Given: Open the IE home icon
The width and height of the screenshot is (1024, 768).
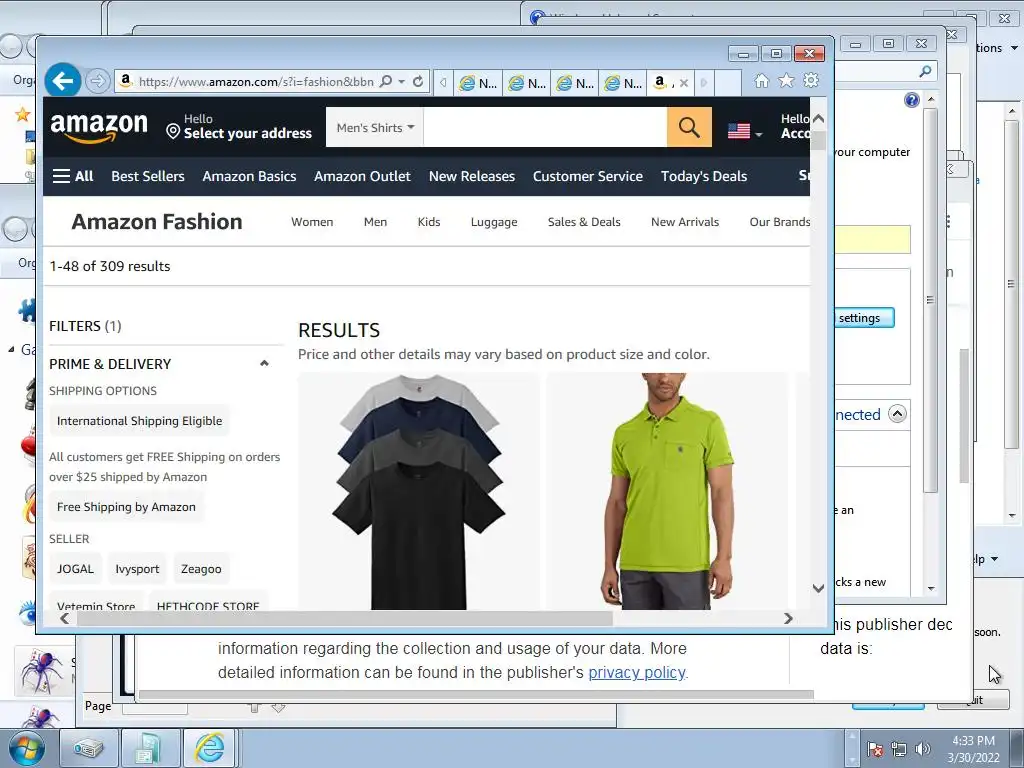Looking at the screenshot, I should coord(761,80).
